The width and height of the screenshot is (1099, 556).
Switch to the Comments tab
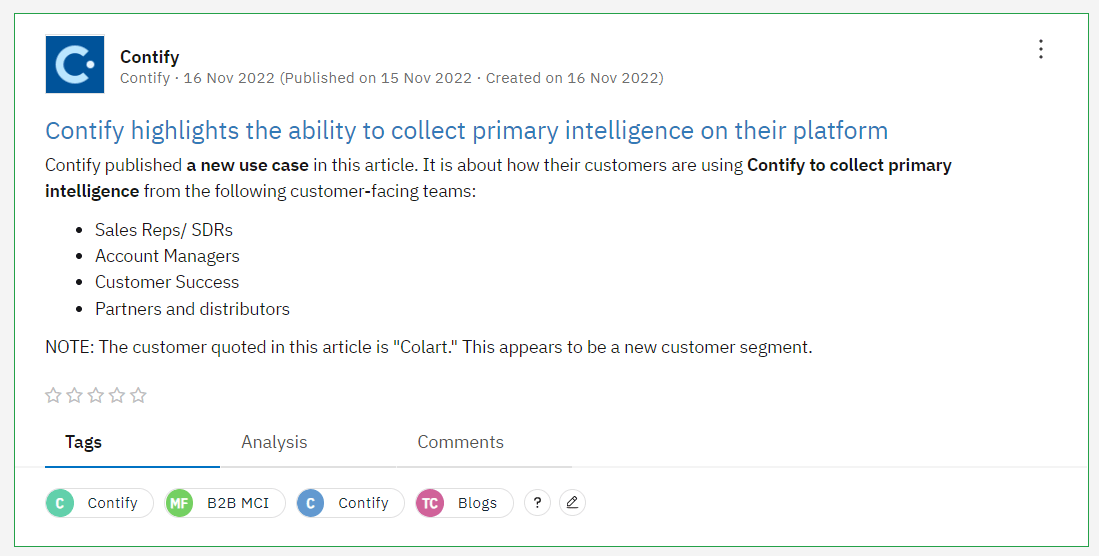click(x=460, y=442)
